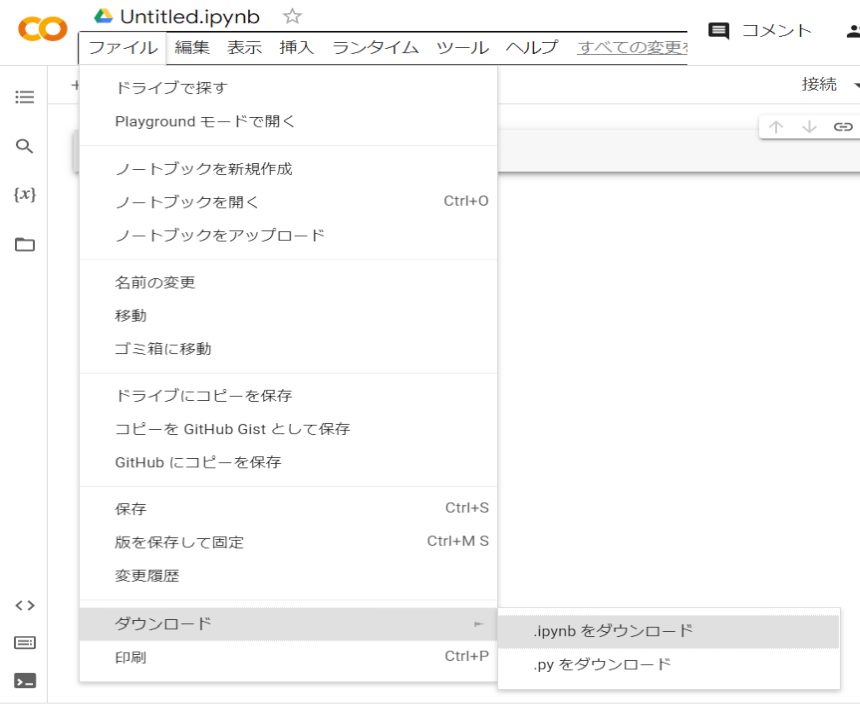Open the variables {x} panel
Viewport: 860px width, 726px height.
[25, 194]
